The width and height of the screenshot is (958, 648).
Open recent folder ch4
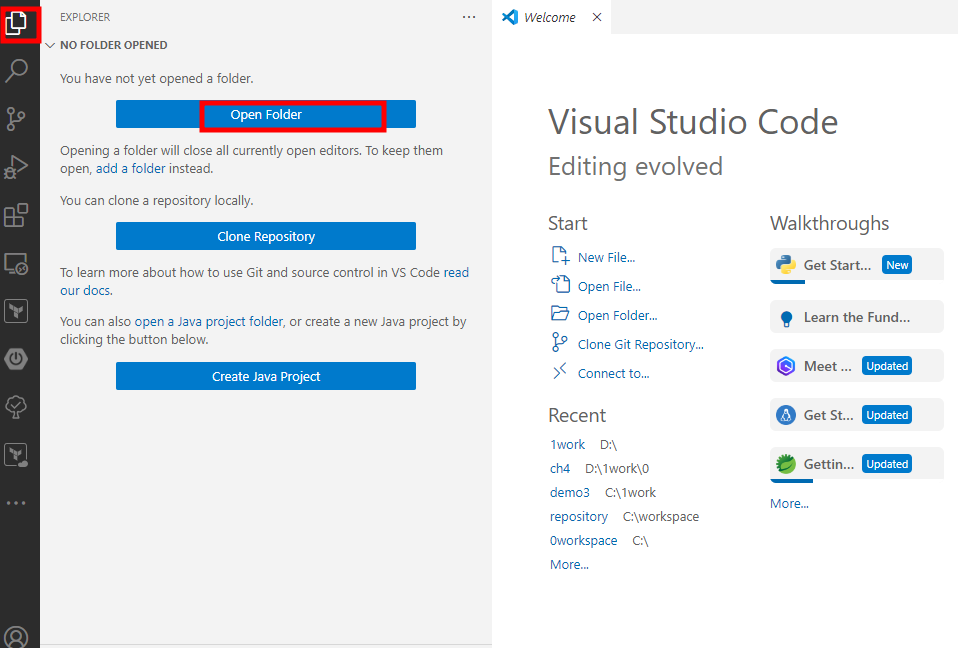point(560,468)
